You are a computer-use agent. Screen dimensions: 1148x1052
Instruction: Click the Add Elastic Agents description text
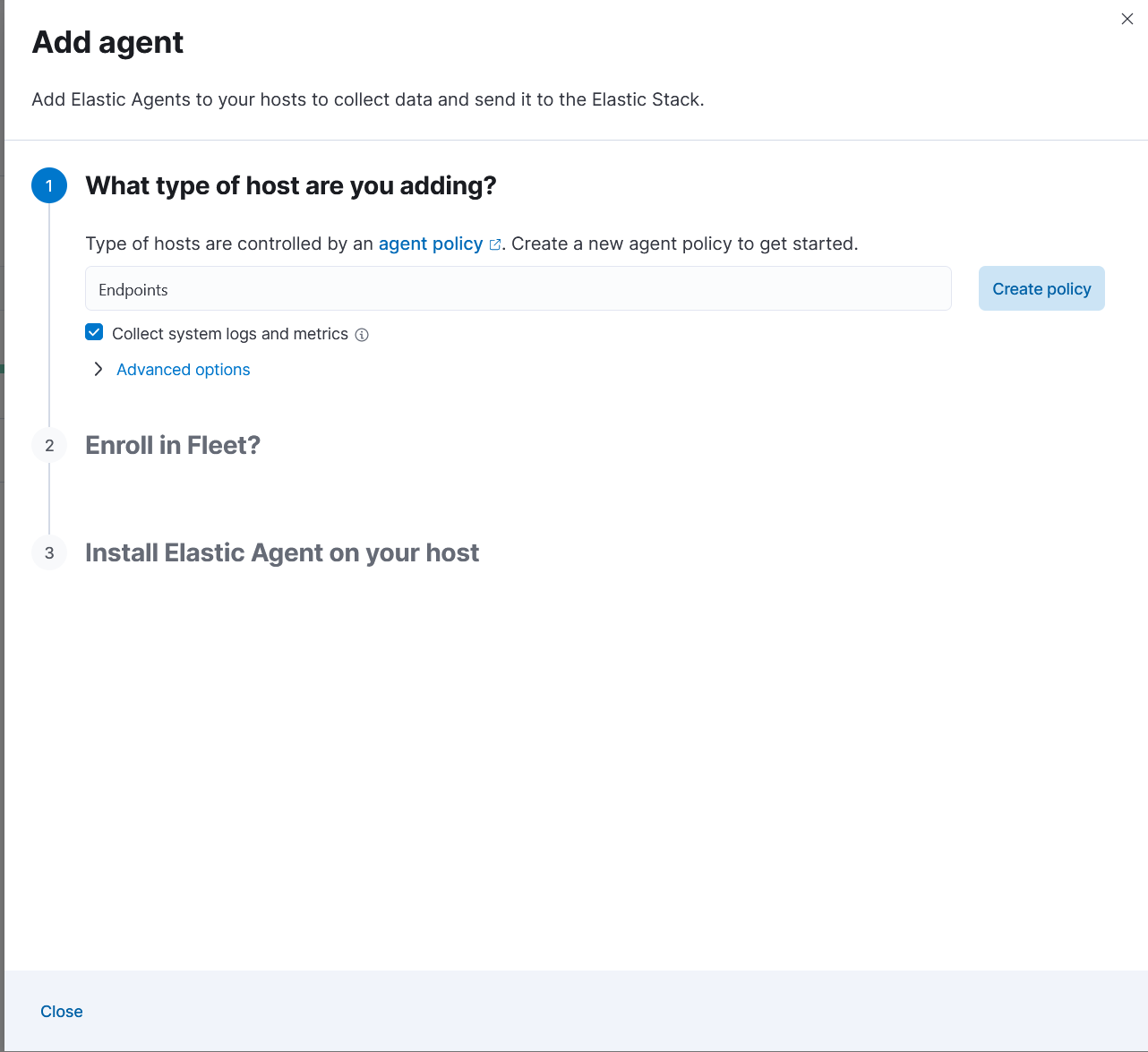(x=367, y=99)
